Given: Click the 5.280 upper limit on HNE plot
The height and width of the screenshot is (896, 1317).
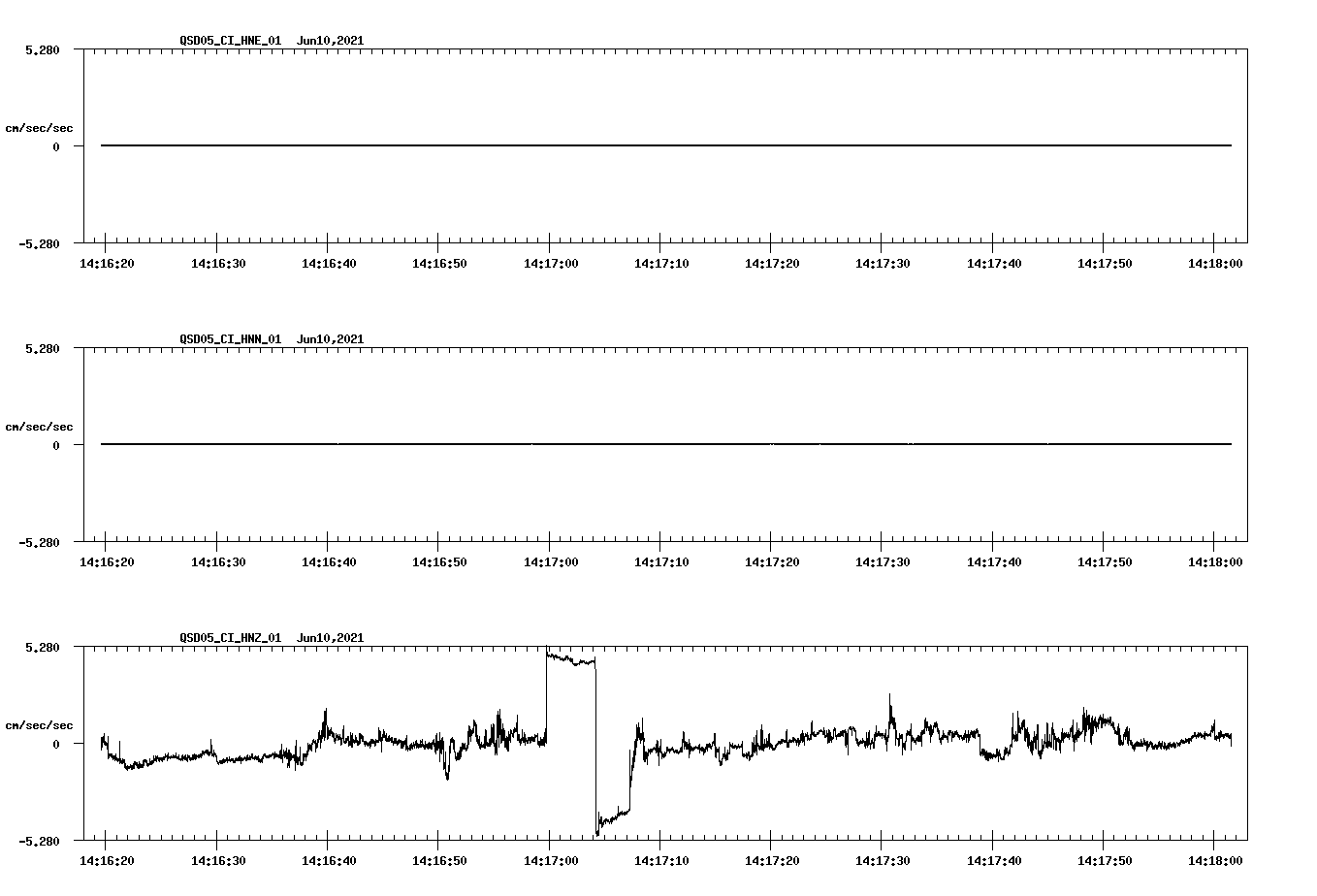Looking at the screenshot, I should [x=43, y=49].
